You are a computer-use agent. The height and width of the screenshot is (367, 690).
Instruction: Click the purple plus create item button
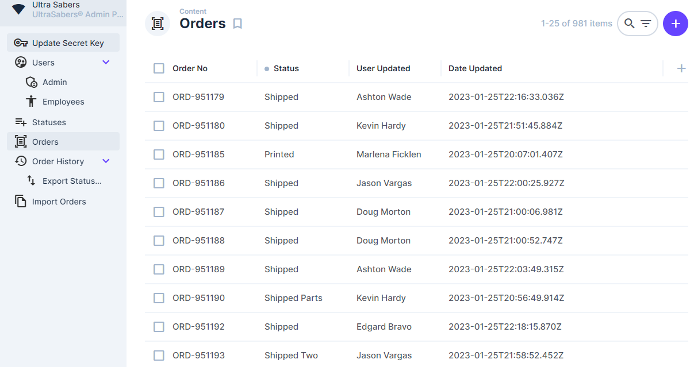tap(675, 24)
